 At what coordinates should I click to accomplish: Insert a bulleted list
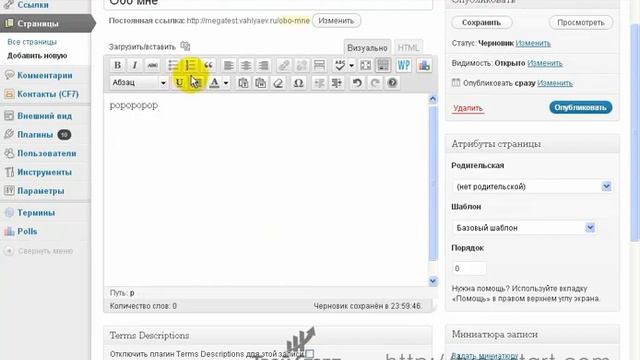[x=173, y=65]
